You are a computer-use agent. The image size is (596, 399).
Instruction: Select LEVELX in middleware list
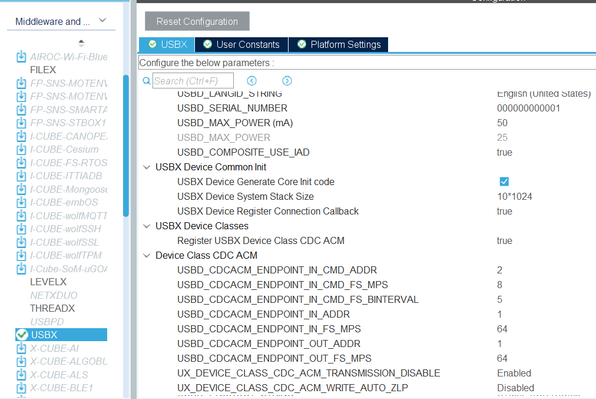pos(48,282)
